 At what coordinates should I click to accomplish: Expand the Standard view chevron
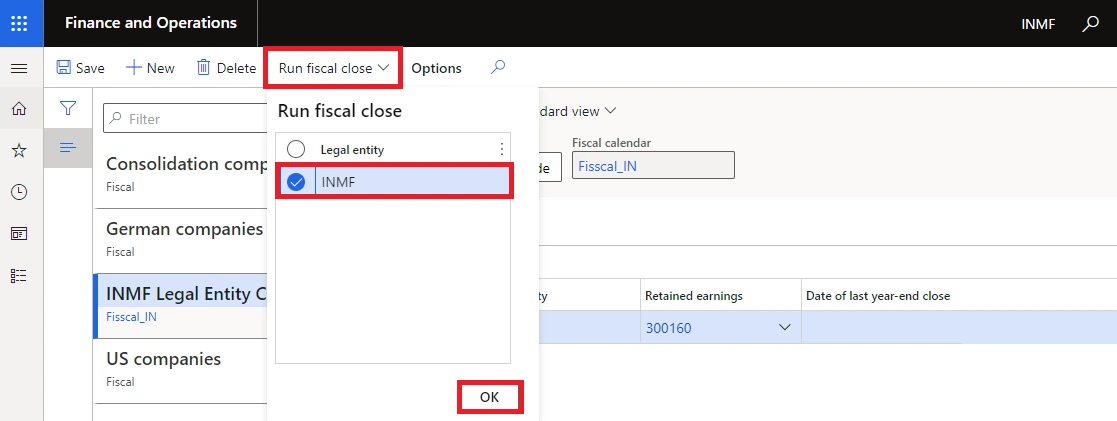tap(611, 111)
